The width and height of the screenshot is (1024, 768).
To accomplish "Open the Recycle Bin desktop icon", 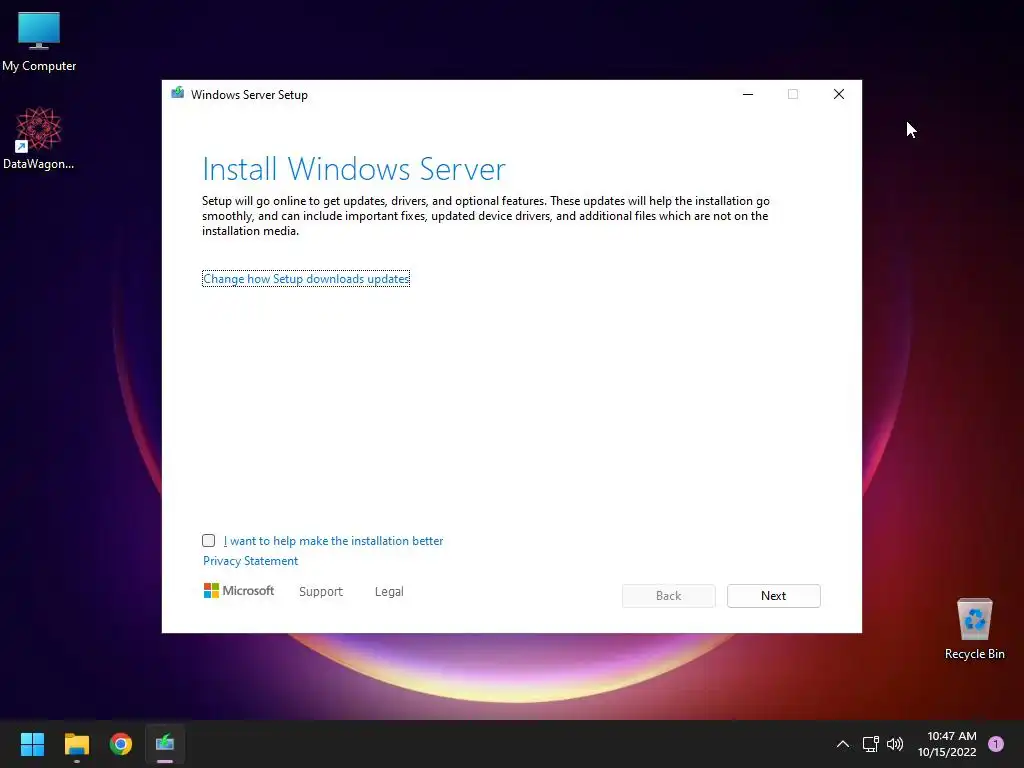I will coord(974,629).
